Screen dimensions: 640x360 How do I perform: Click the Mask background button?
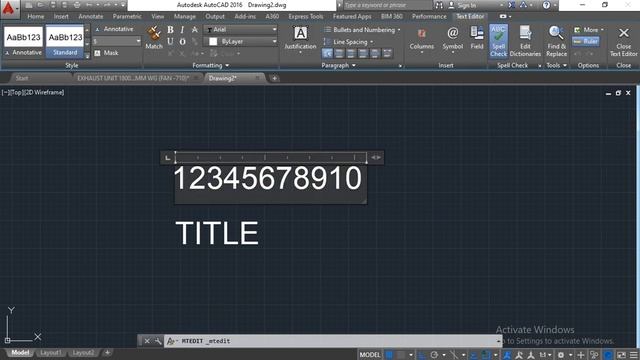pyautogui.click(x=107, y=53)
